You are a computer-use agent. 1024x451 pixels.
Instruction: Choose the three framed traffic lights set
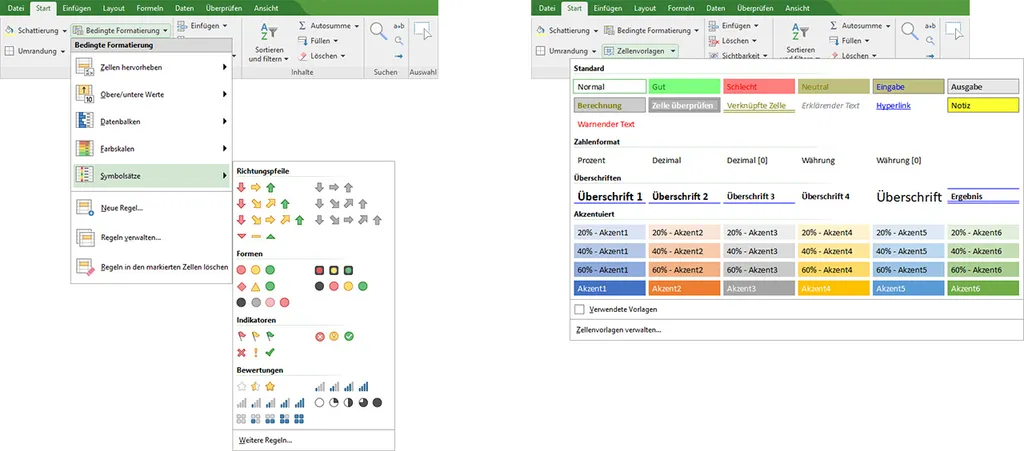(334, 270)
